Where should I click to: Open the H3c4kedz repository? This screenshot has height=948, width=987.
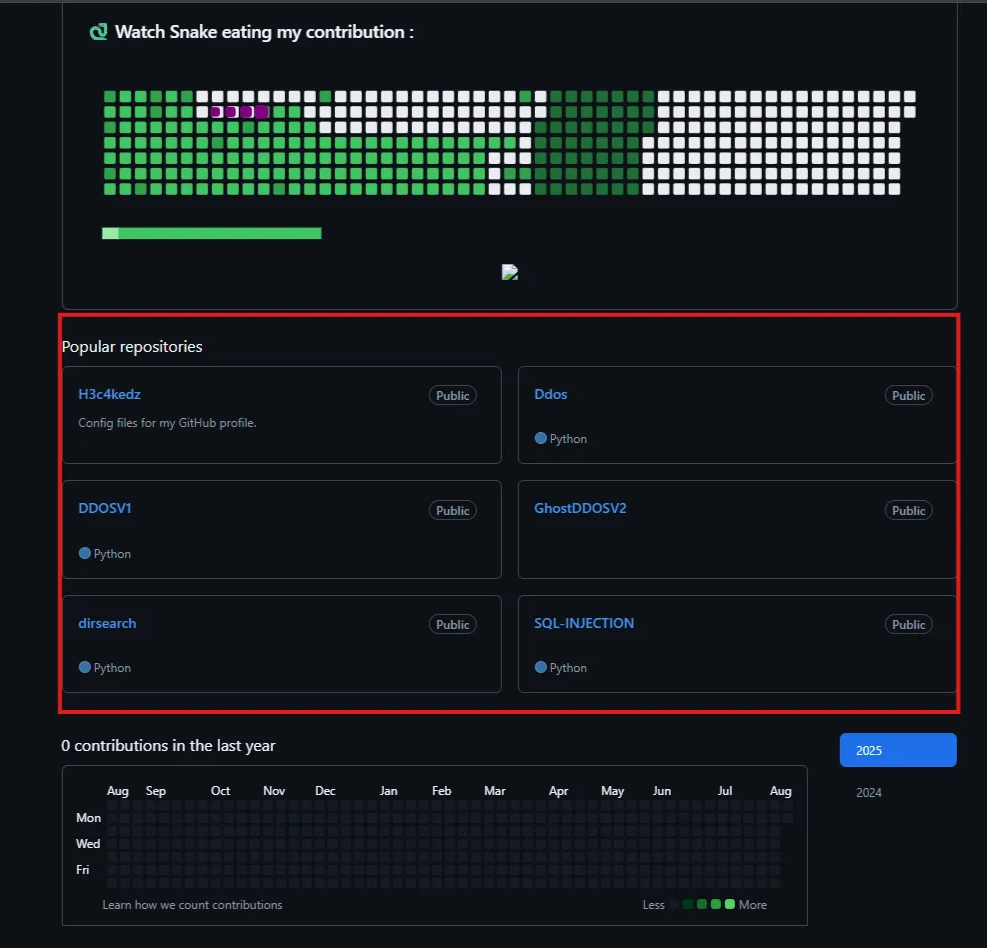click(x=110, y=394)
